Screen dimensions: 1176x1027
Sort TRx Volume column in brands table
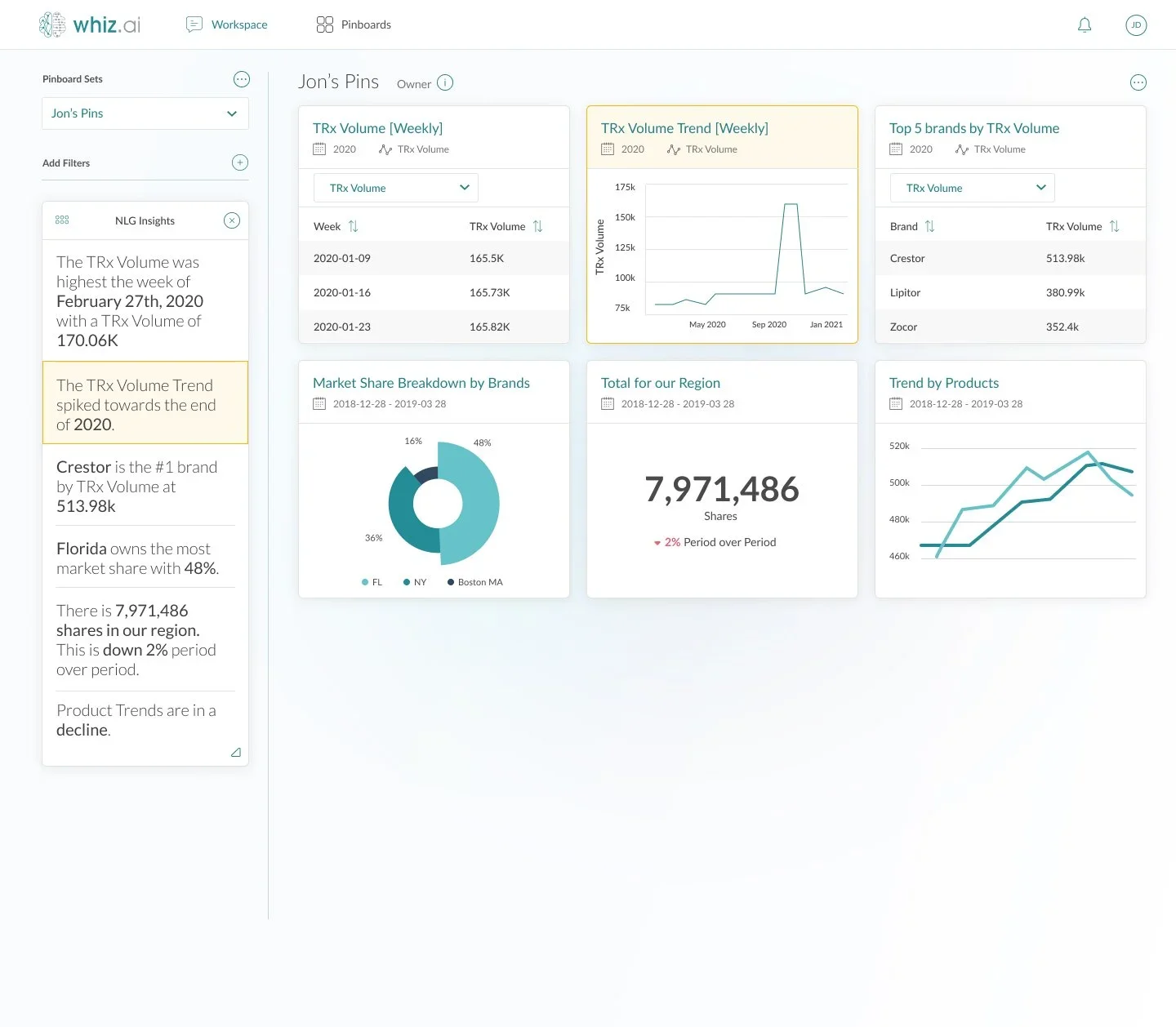tap(1115, 226)
